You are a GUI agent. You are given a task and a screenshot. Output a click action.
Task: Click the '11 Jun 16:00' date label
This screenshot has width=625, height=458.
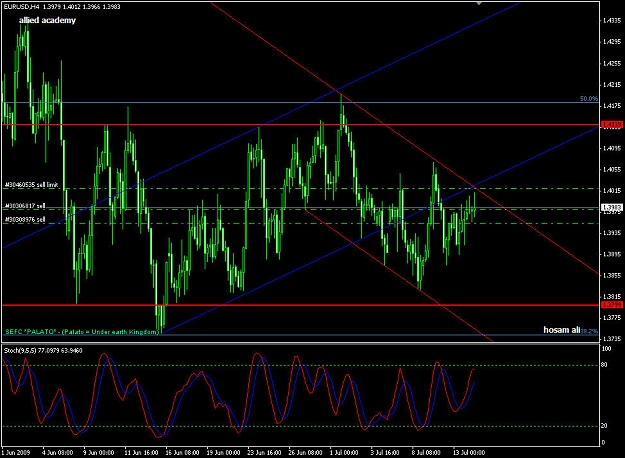click(141, 452)
